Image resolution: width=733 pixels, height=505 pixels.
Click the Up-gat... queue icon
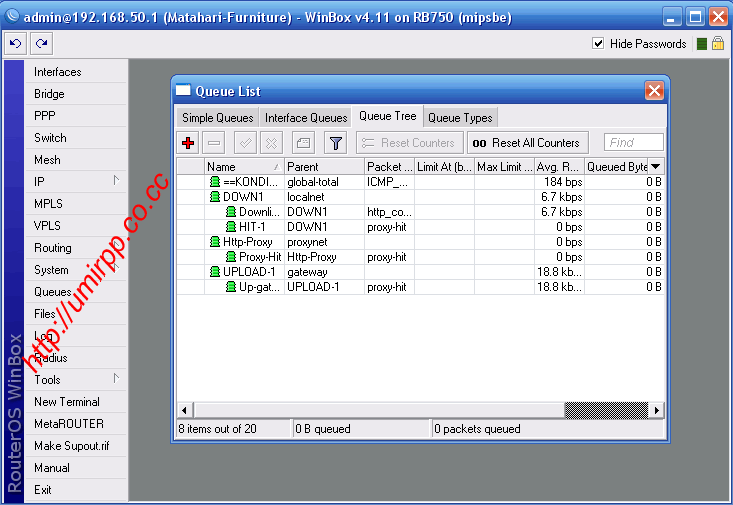230,286
